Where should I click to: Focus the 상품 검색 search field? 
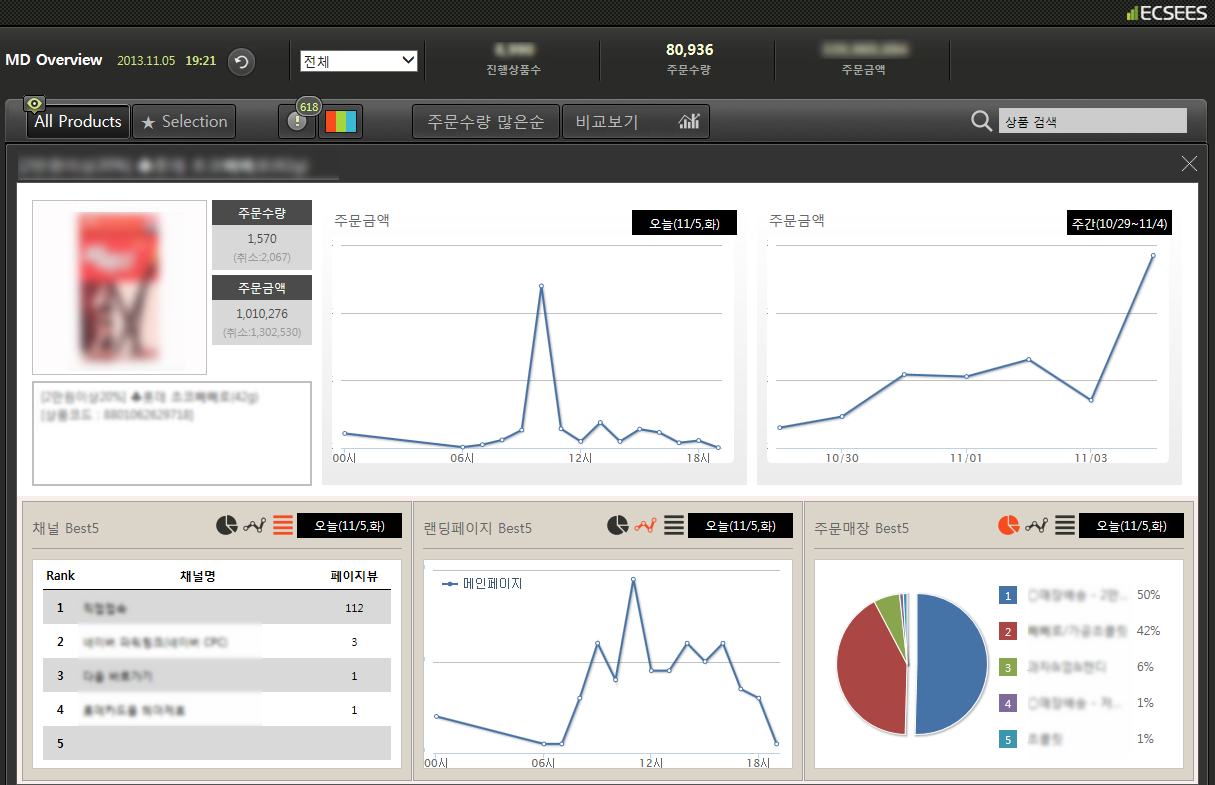coord(1093,121)
